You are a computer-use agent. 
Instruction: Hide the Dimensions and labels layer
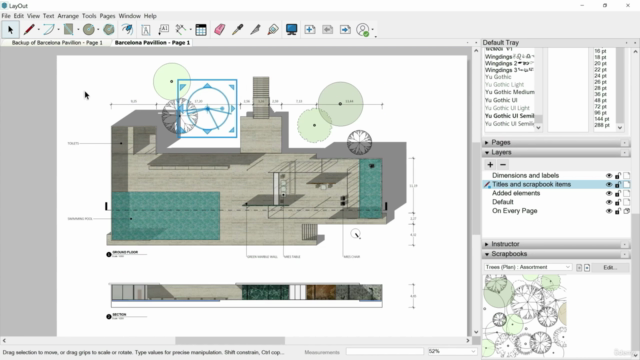coord(609,176)
